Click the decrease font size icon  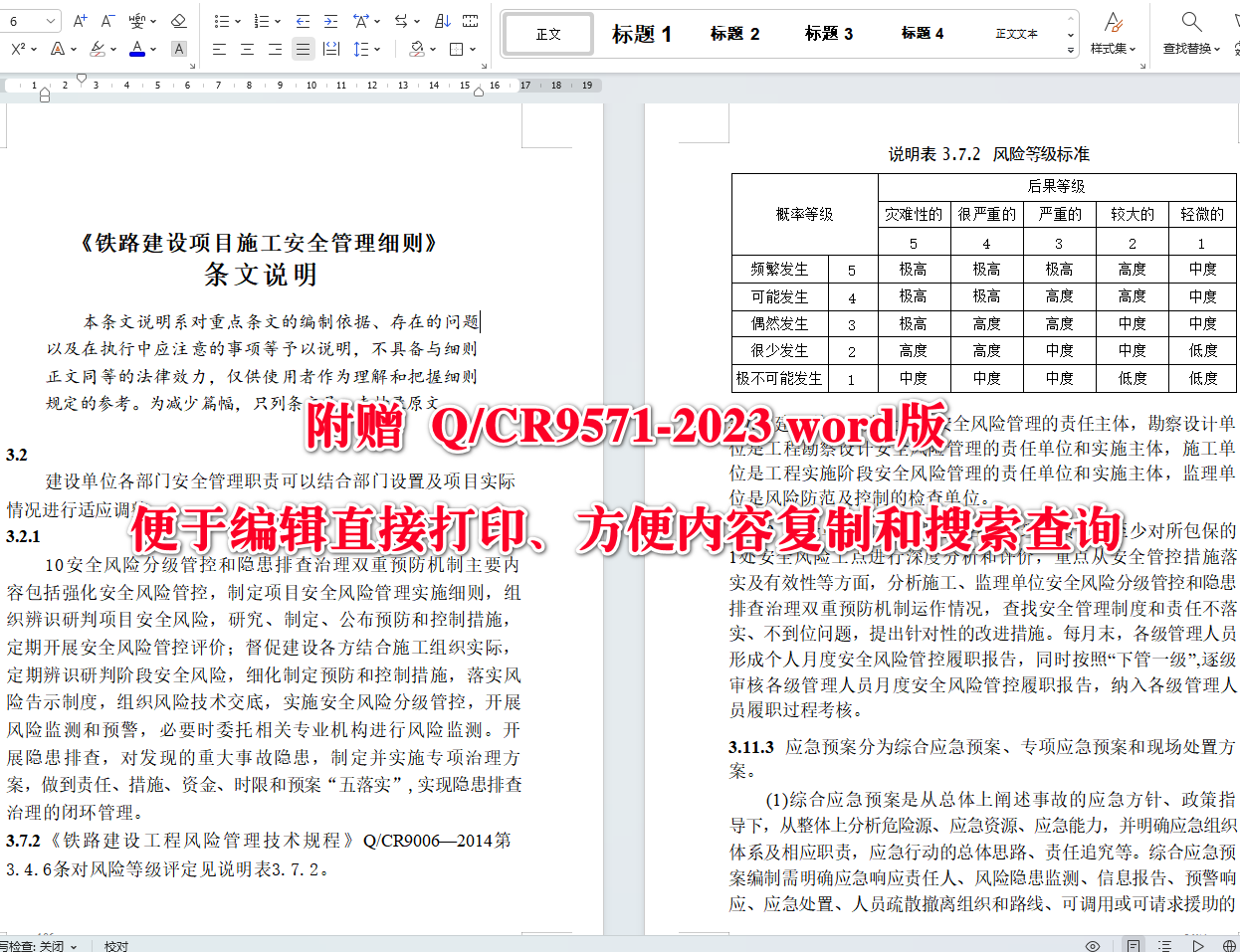click(x=106, y=19)
